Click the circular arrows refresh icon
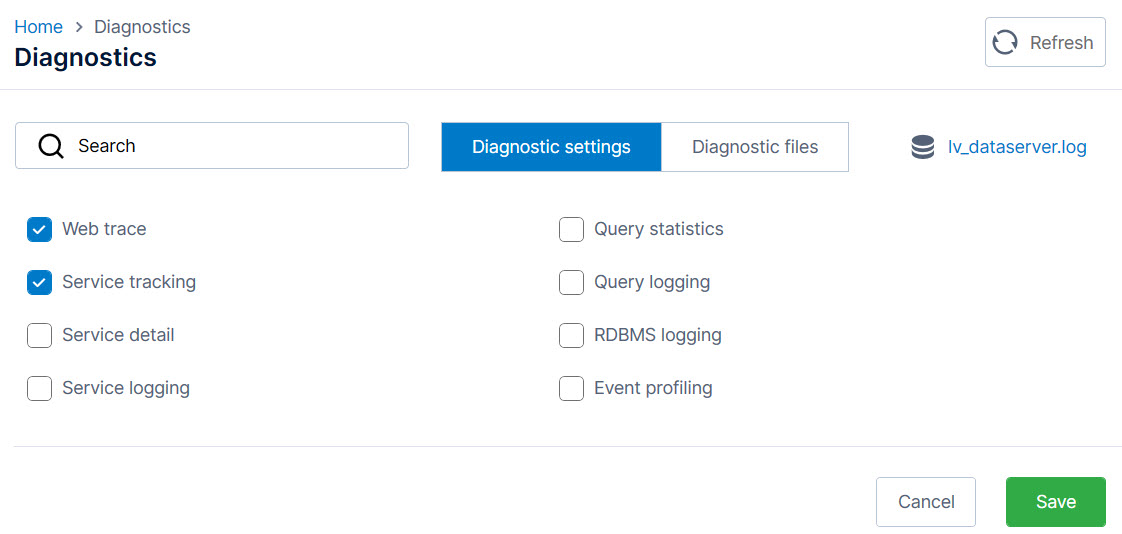The height and width of the screenshot is (534, 1122). click(1005, 43)
